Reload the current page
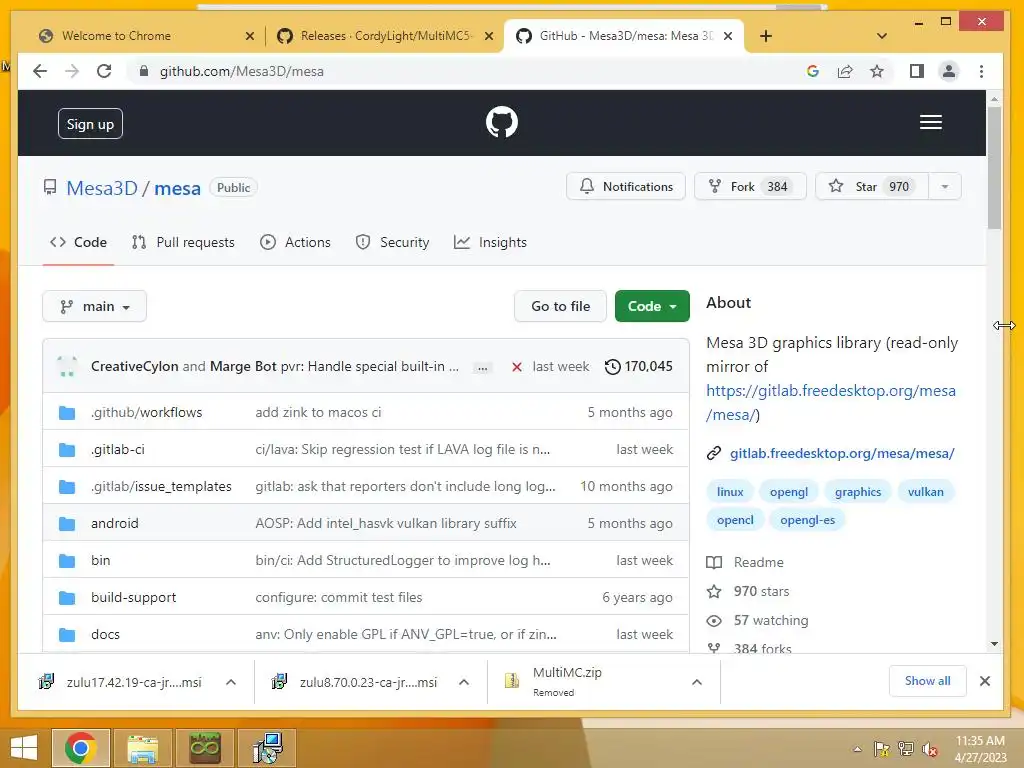The image size is (1024, 768). pos(104,71)
